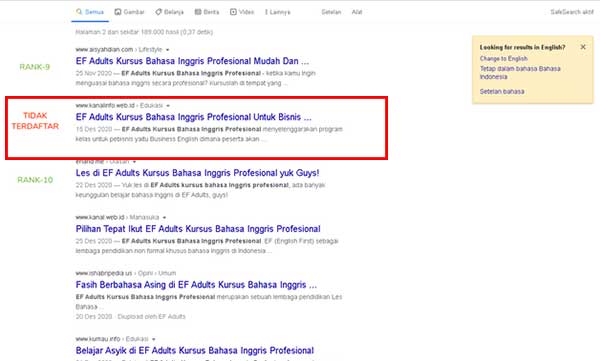Click the snippet dated 25 Nov 2020
This screenshot has width=600, height=361.
pos(196,78)
